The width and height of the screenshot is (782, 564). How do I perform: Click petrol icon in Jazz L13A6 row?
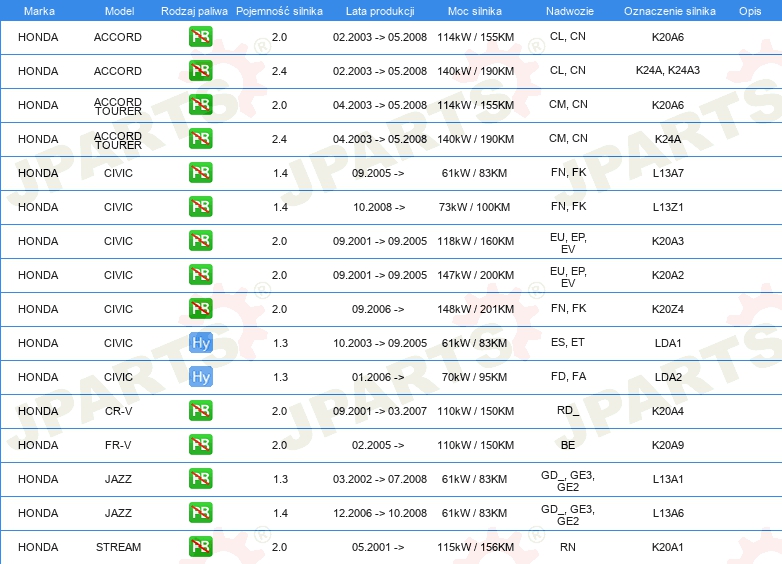(200, 513)
